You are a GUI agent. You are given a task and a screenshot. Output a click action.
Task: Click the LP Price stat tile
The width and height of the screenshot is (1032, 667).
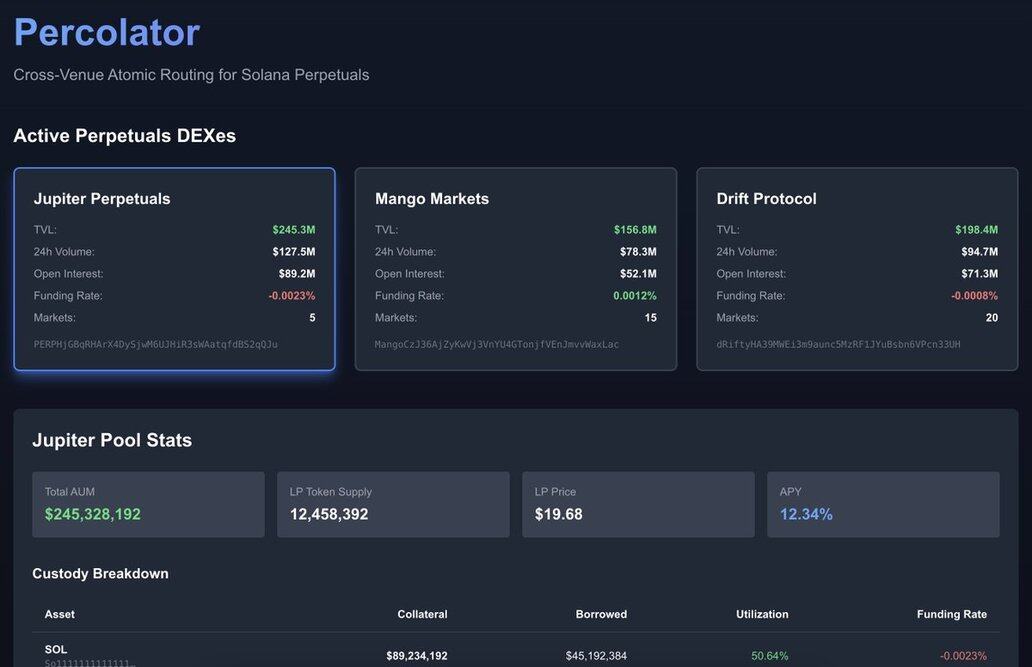638,504
